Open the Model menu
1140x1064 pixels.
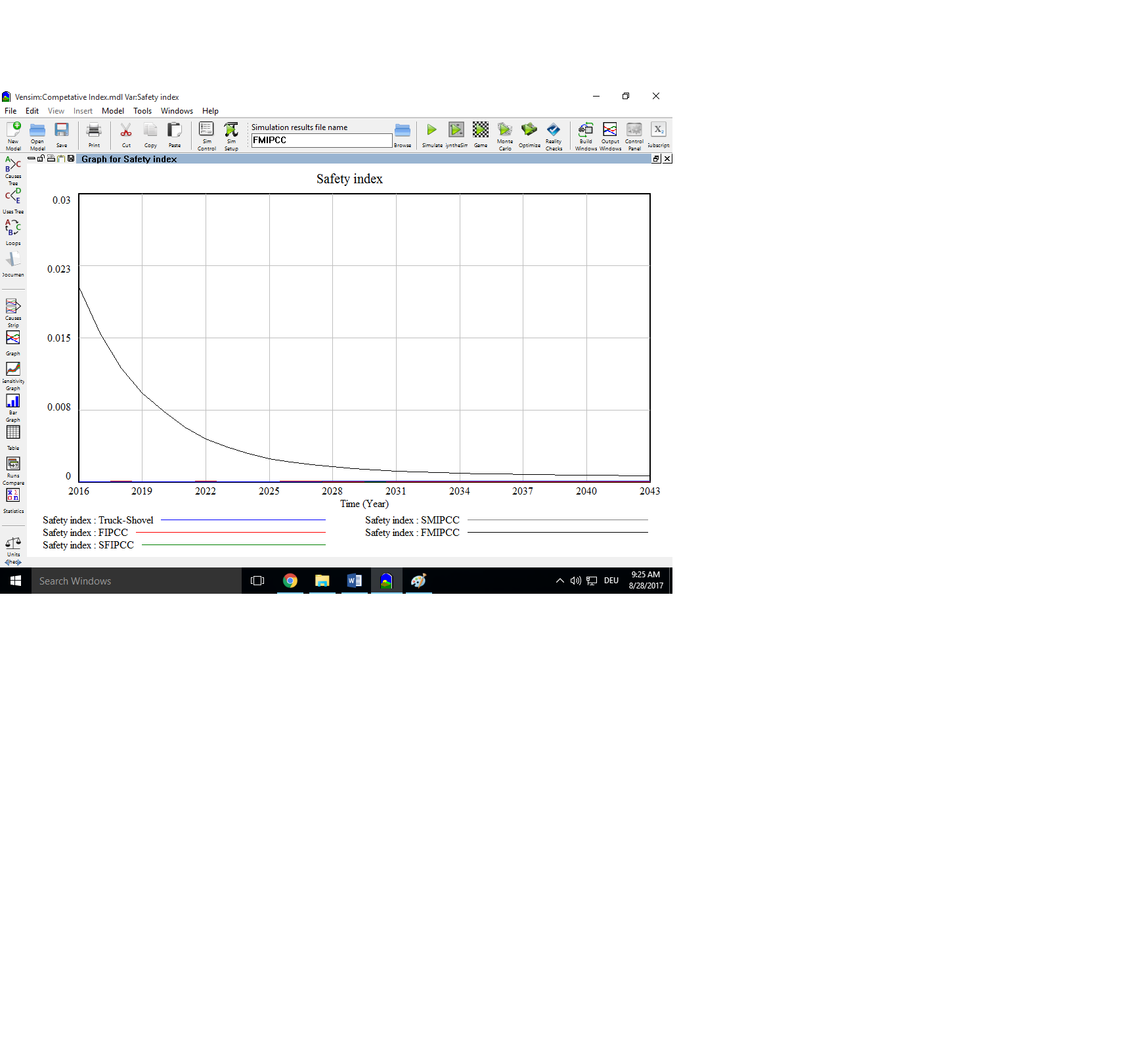pos(113,111)
